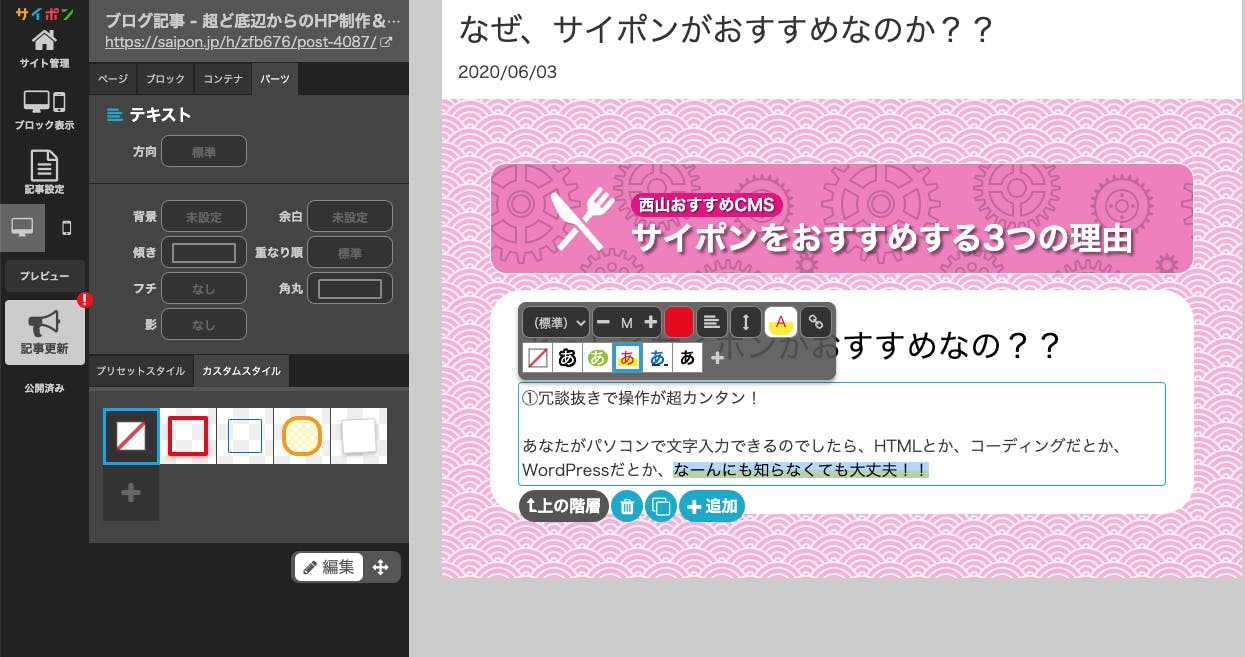The width and height of the screenshot is (1245, 657).
Task: Open the line height arrow icon
Action: tap(746, 322)
